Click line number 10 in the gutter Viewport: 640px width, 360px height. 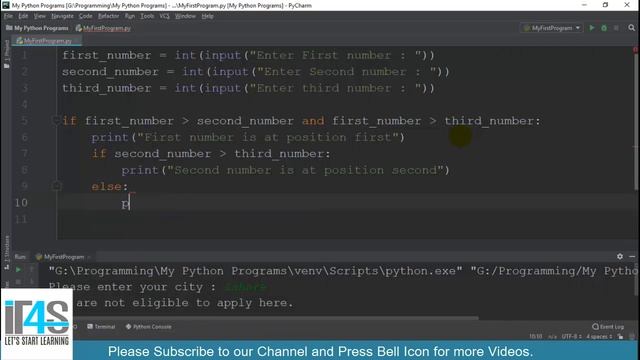point(21,202)
